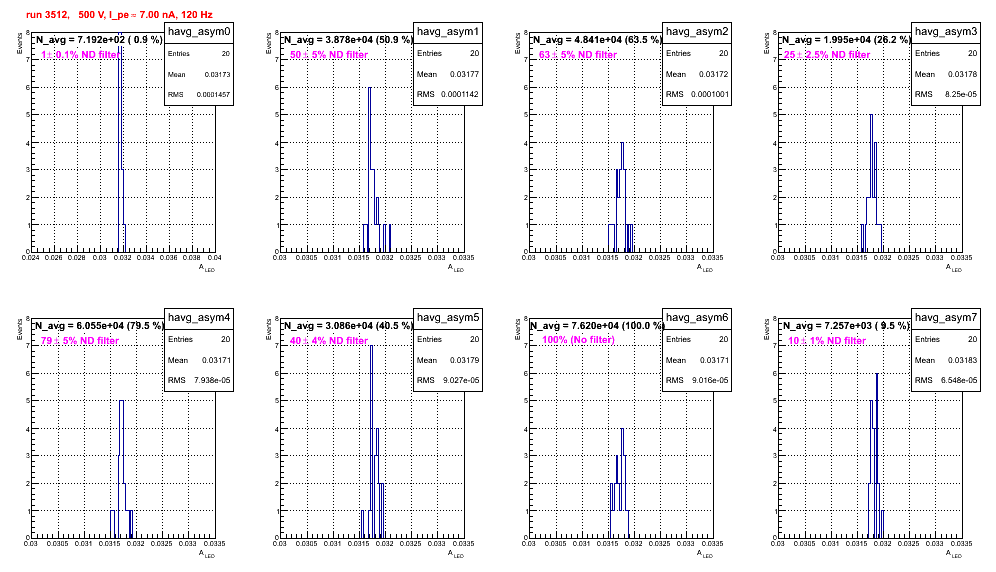Click Entries 20 row in havg_asym6 stats
The width and height of the screenshot is (996, 572).
point(697,339)
